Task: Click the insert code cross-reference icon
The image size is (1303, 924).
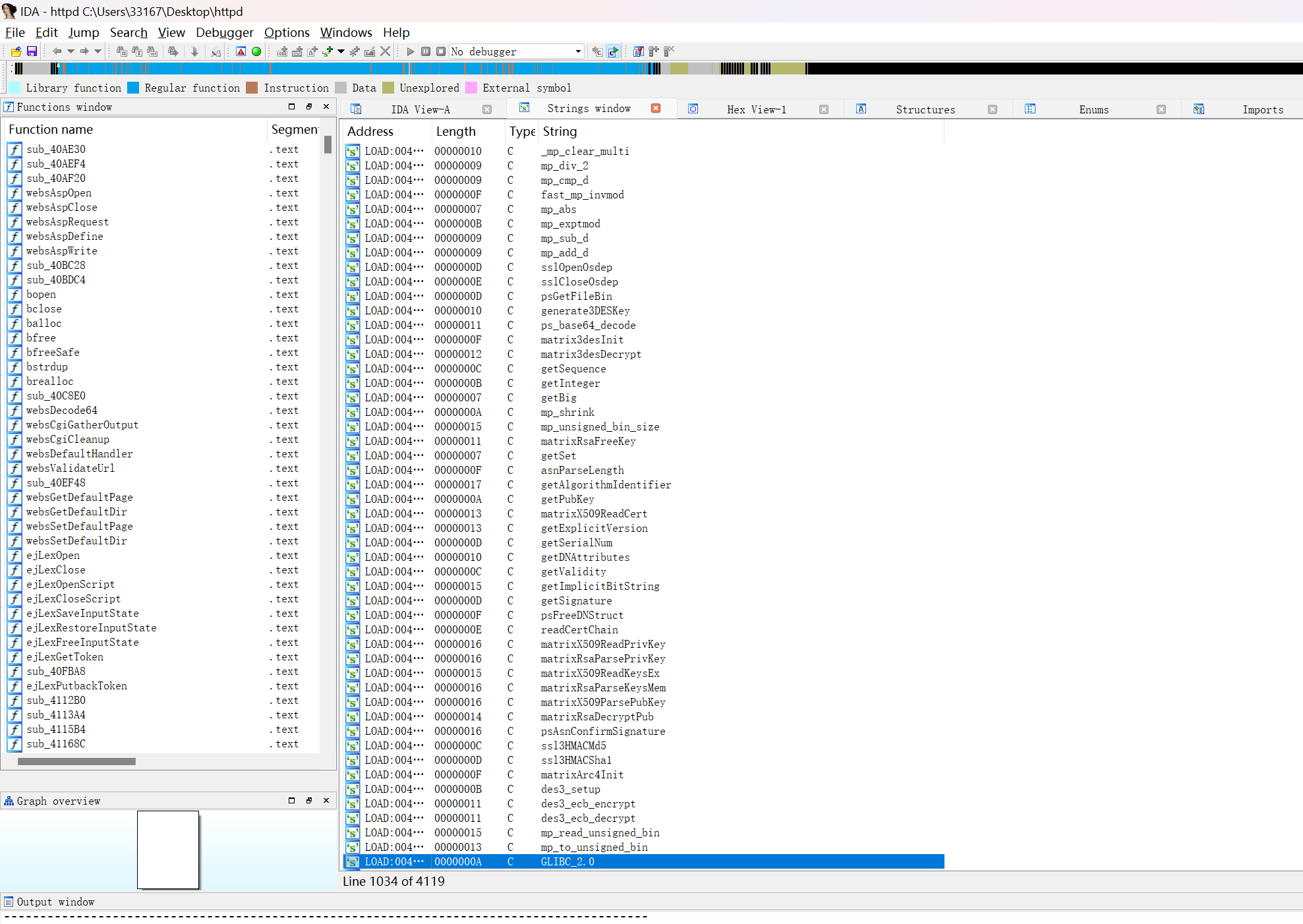Action: 282,51
